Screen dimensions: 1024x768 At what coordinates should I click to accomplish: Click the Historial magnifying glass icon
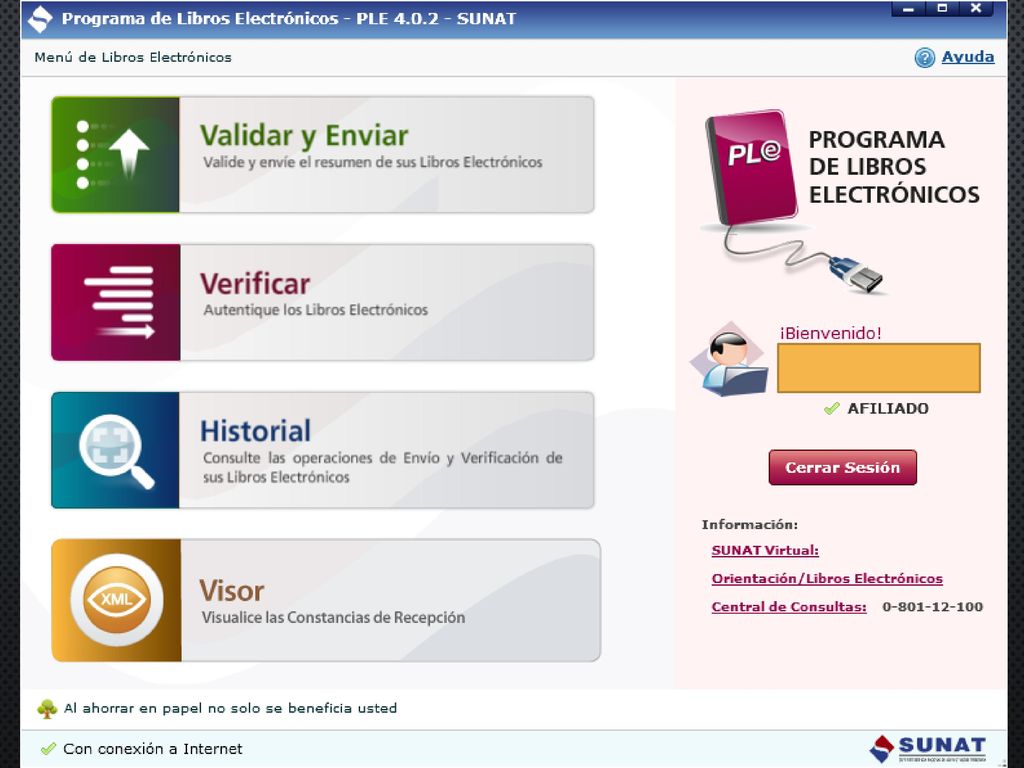click(116, 450)
